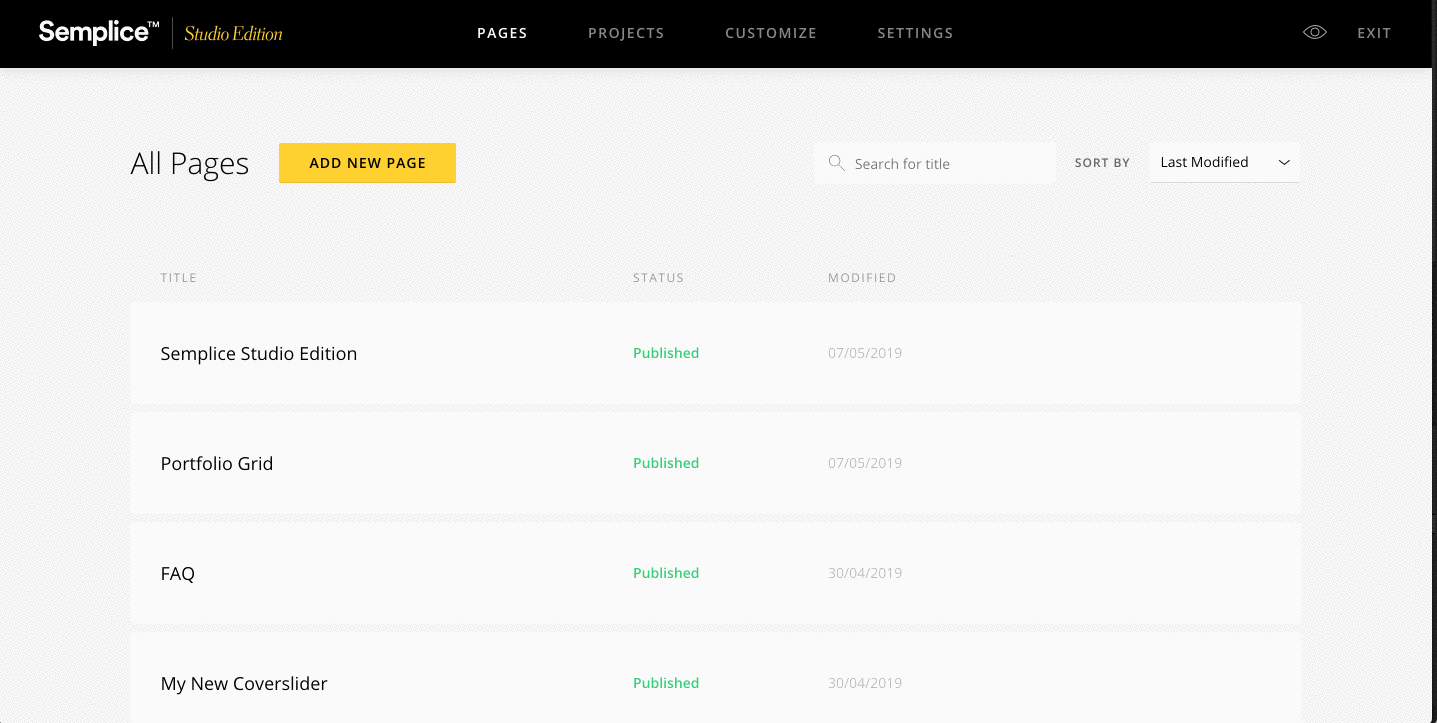Click the TITLE column header
Screen dimensions: 1437x723
tap(178, 277)
